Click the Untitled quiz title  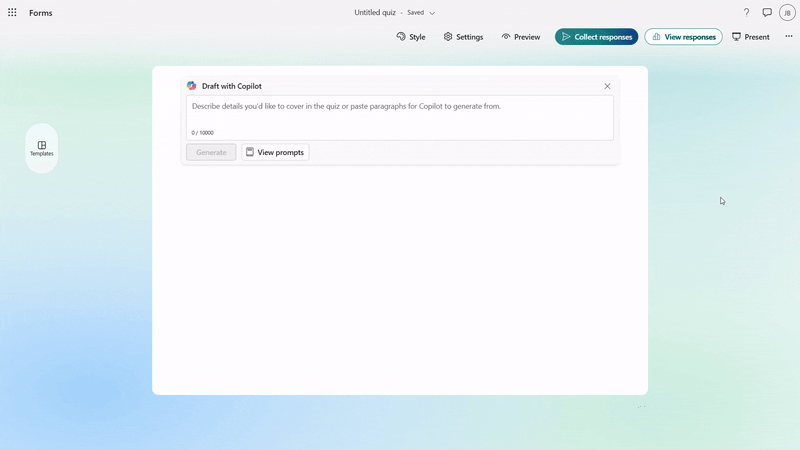375,12
